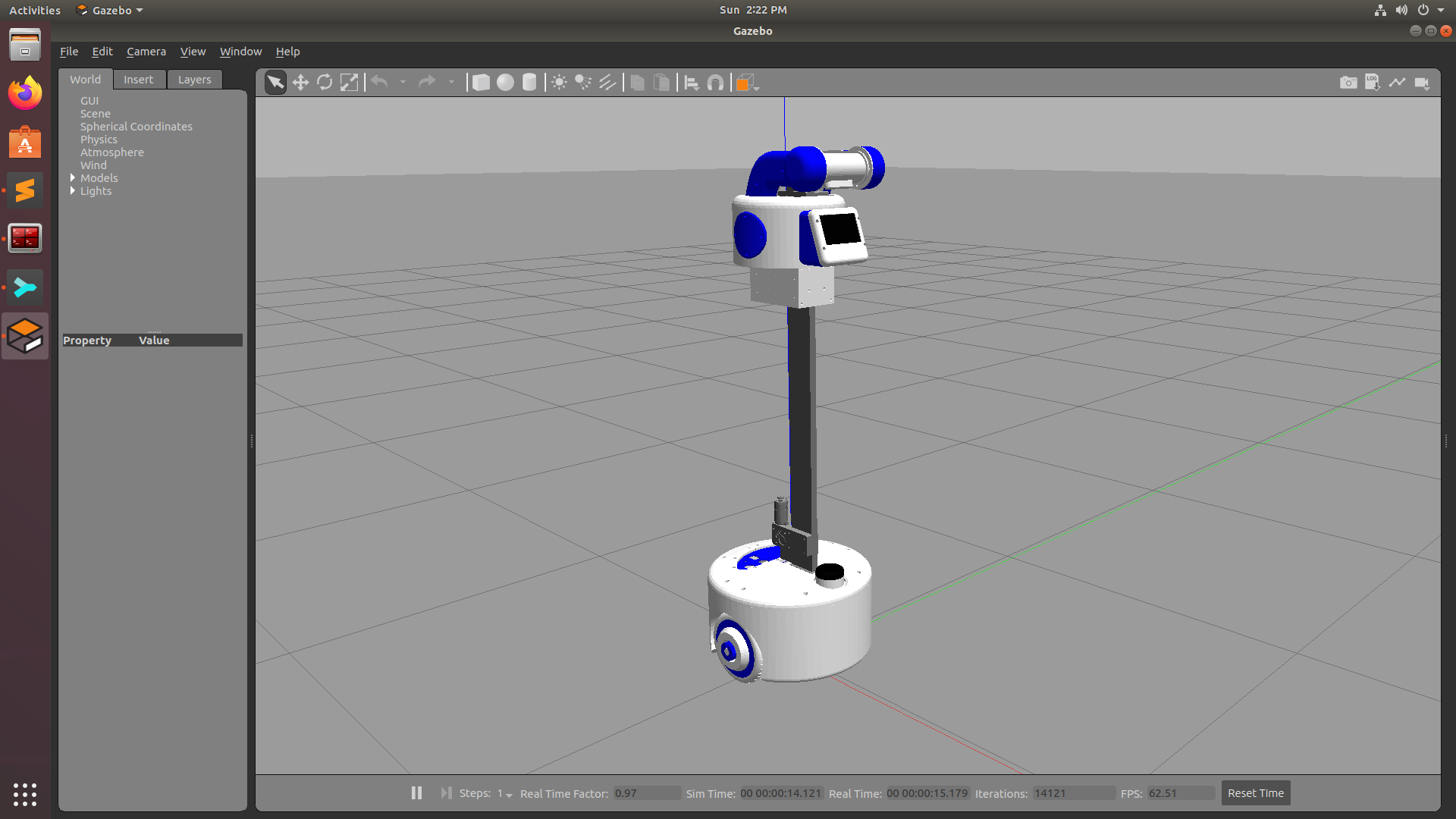
Task: Add a point light
Action: (559, 83)
